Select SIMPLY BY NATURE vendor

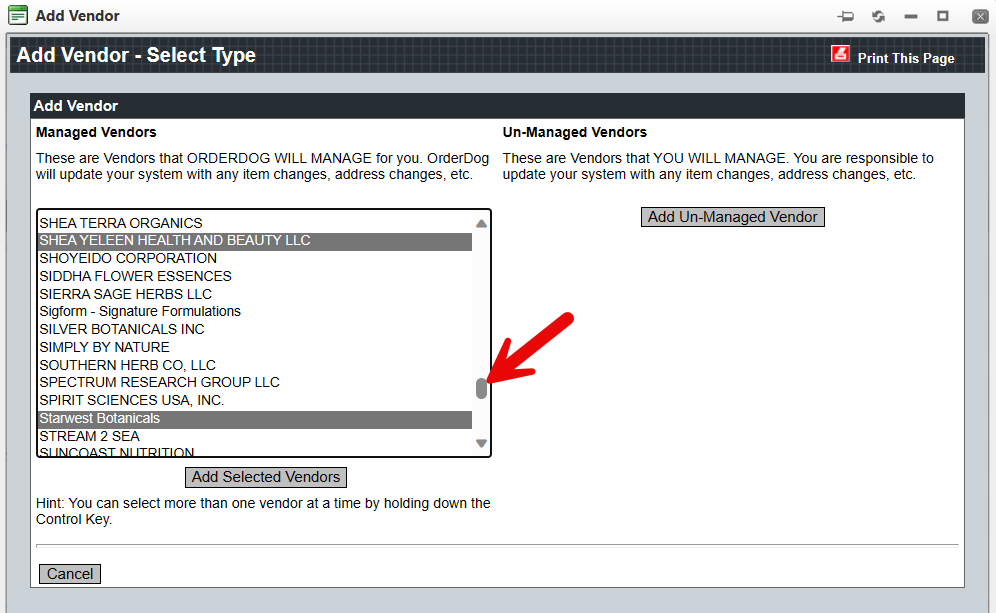click(x=255, y=347)
